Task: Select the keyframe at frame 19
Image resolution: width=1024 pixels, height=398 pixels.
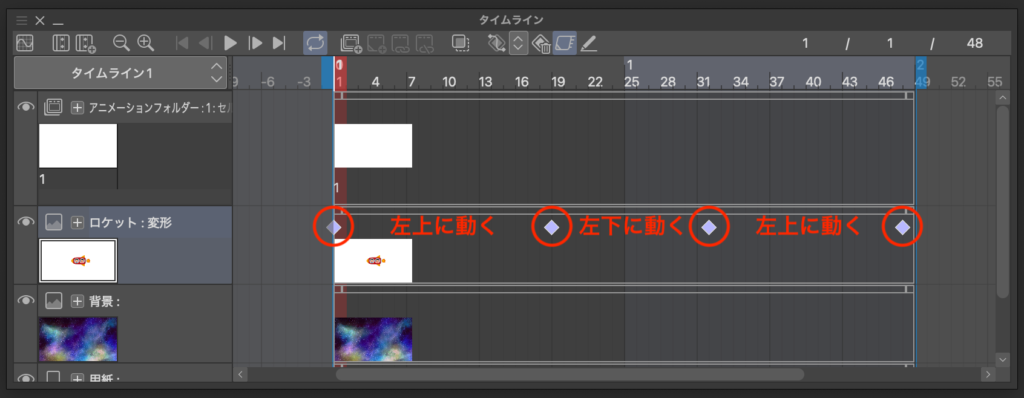Action: 551,227
